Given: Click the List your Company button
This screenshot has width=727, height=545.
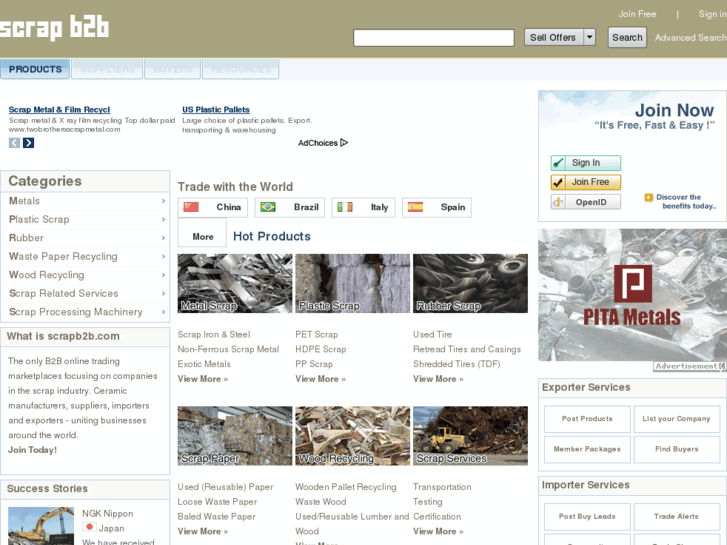Looking at the screenshot, I should tap(676, 419).
